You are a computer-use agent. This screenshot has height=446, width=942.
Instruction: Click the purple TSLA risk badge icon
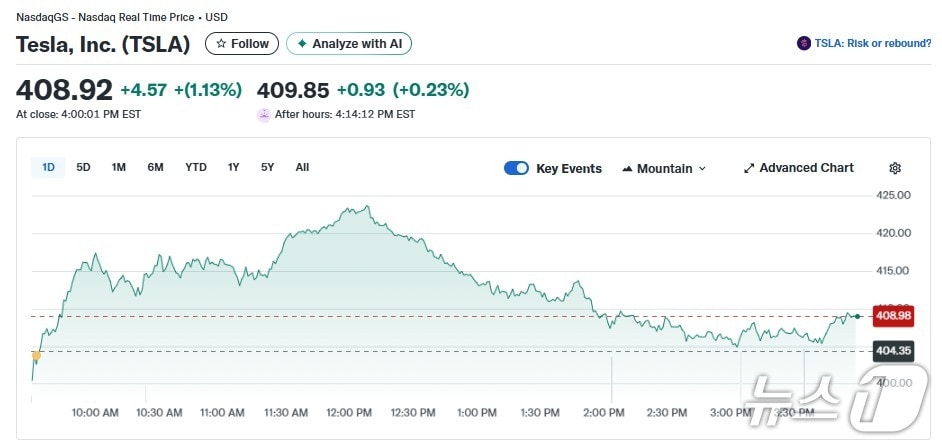tap(804, 43)
